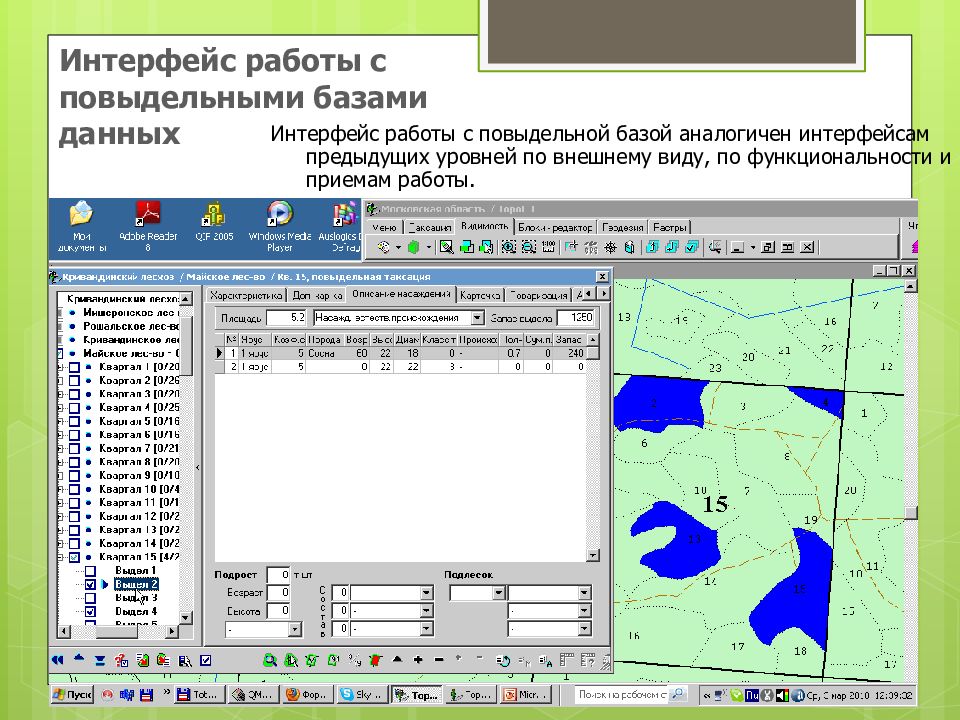Click Skype button in the taskbar
The width and height of the screenshot is (960, 720).
pos(362,694)
